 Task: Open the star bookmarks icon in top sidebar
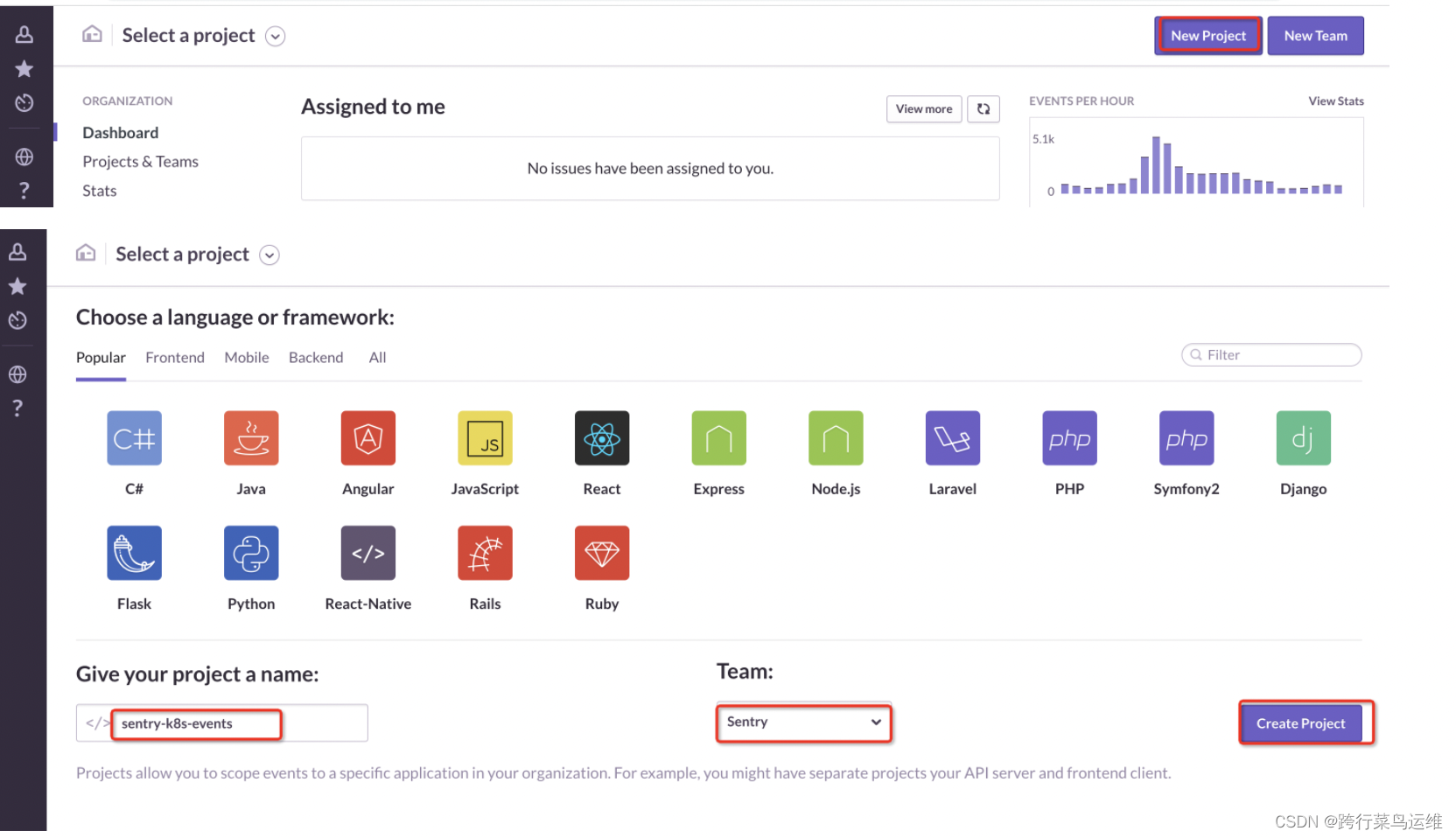[24, 68]
